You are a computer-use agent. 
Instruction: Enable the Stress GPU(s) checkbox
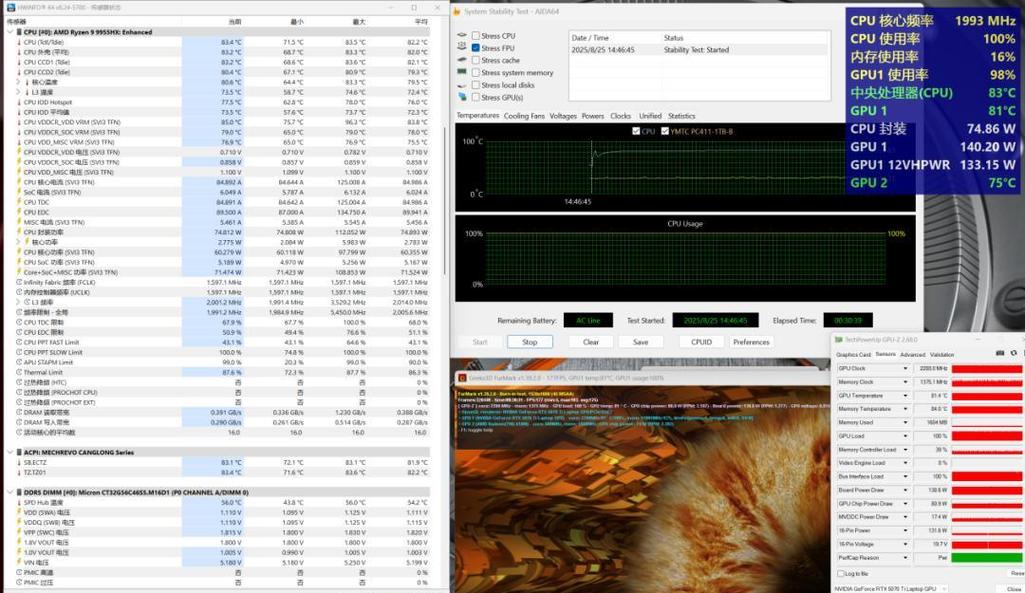coord(476,97)
